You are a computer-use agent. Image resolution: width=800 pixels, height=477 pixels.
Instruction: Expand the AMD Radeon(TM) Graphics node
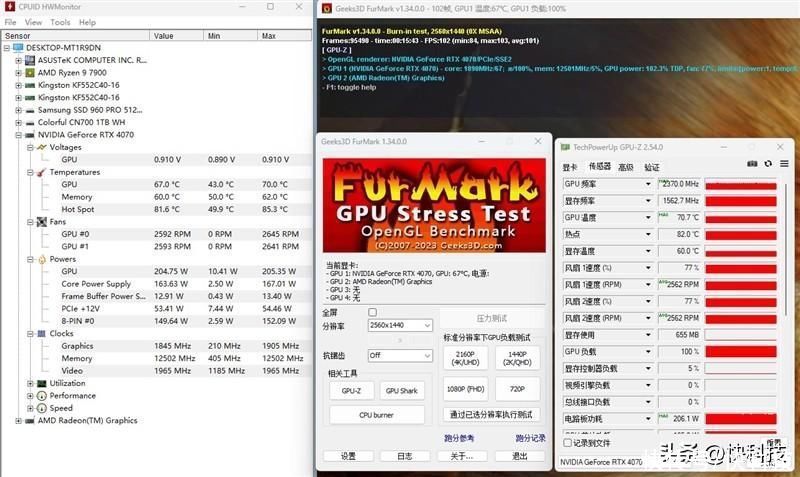[18, 421]
